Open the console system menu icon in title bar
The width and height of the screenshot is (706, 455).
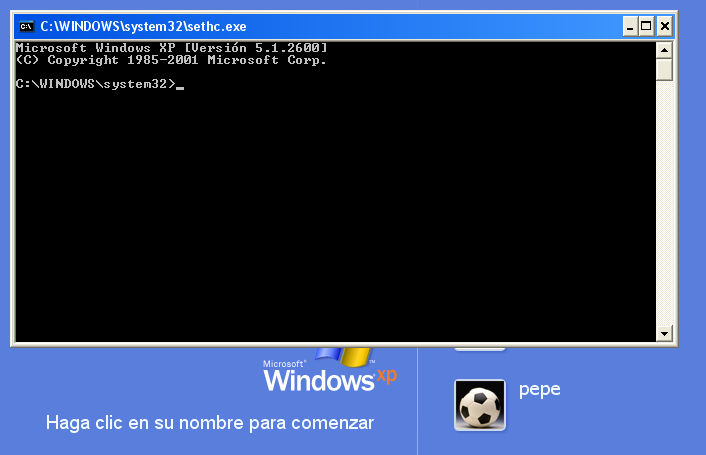27,27
